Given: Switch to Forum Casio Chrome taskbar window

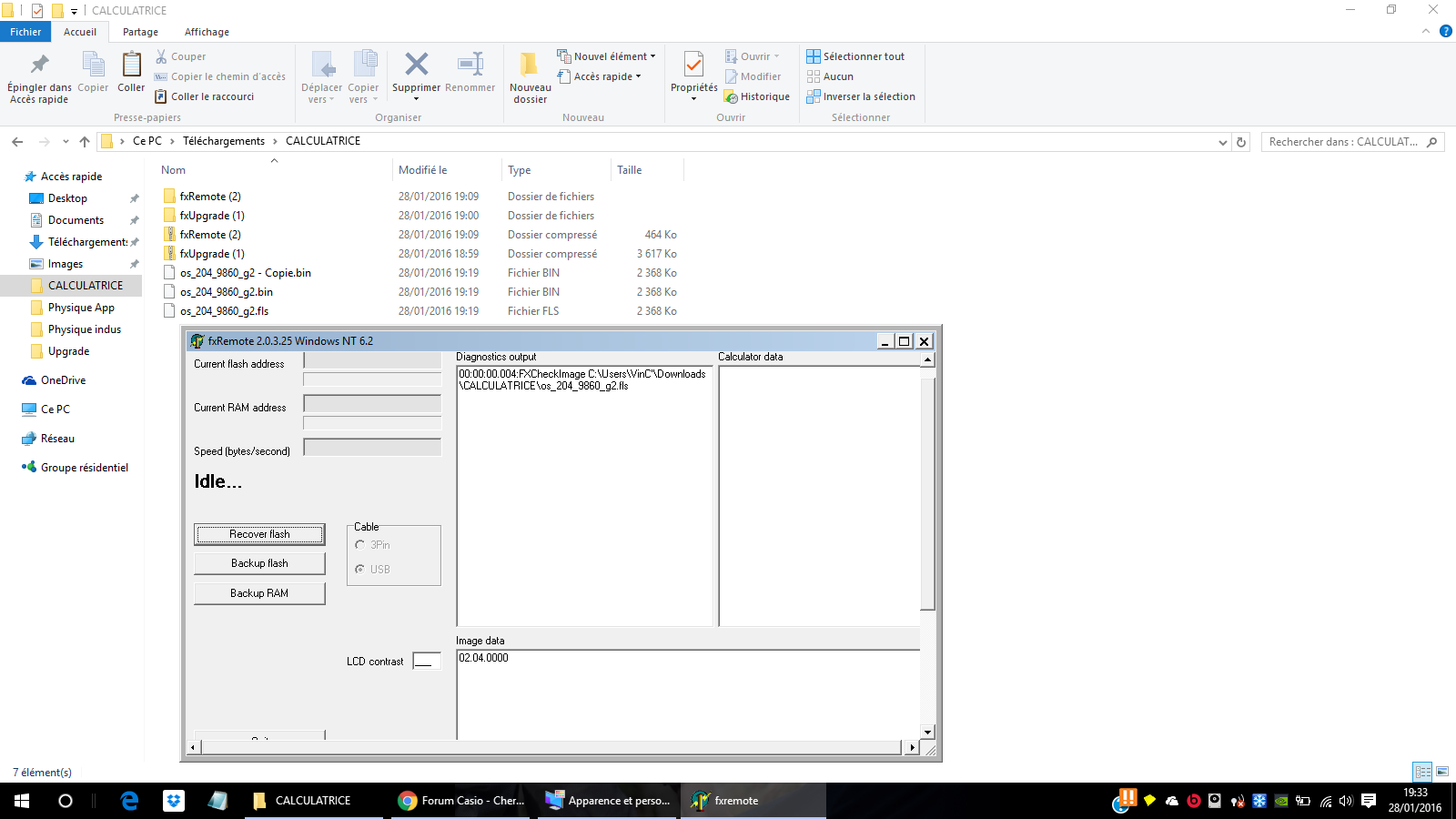Looking at the screenshot, I should pyautogui.click(x=462, y=801).
